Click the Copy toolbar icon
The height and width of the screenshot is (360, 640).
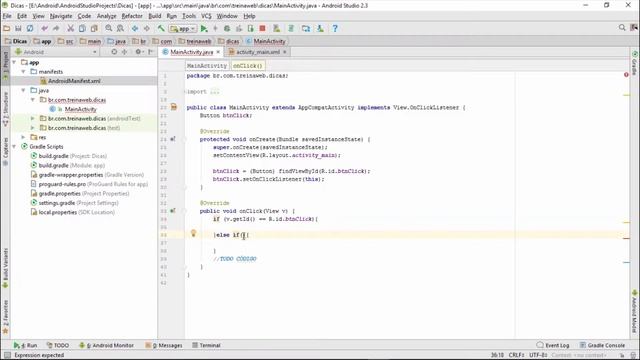82,29
